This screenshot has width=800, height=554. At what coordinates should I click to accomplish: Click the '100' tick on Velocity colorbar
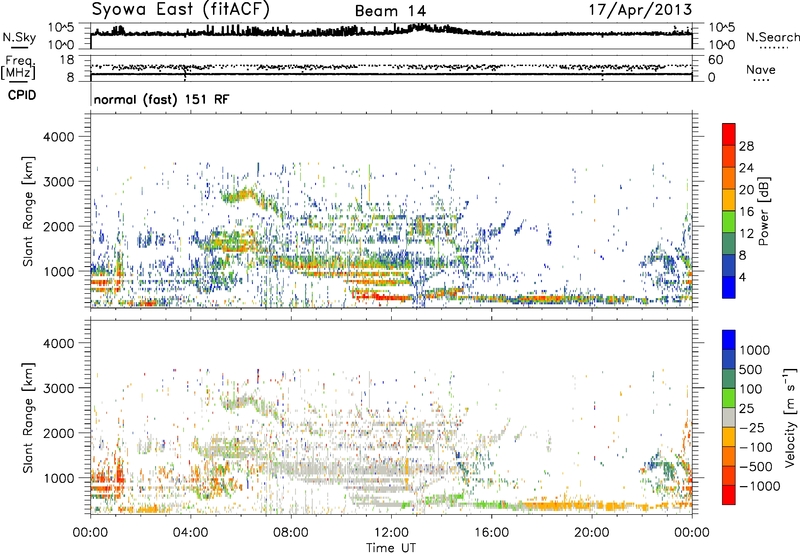751,389
